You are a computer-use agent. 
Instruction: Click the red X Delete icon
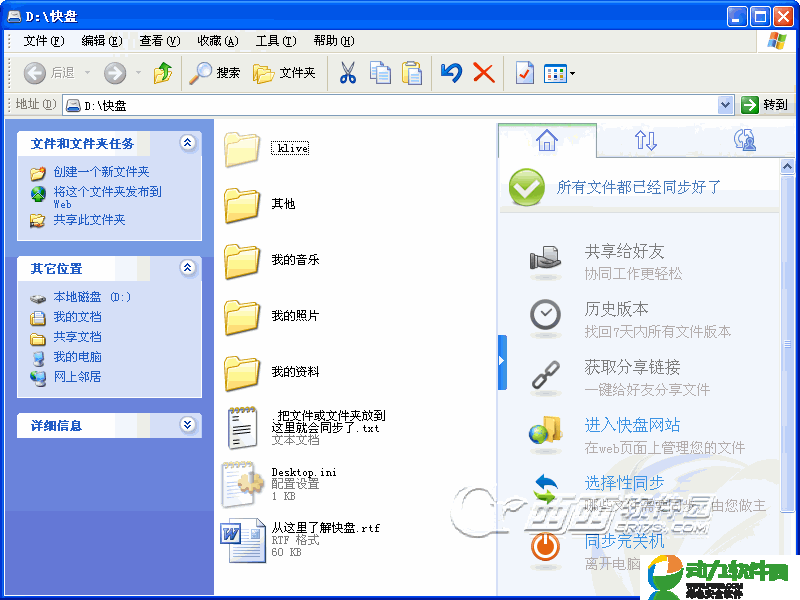click(483, 73)
